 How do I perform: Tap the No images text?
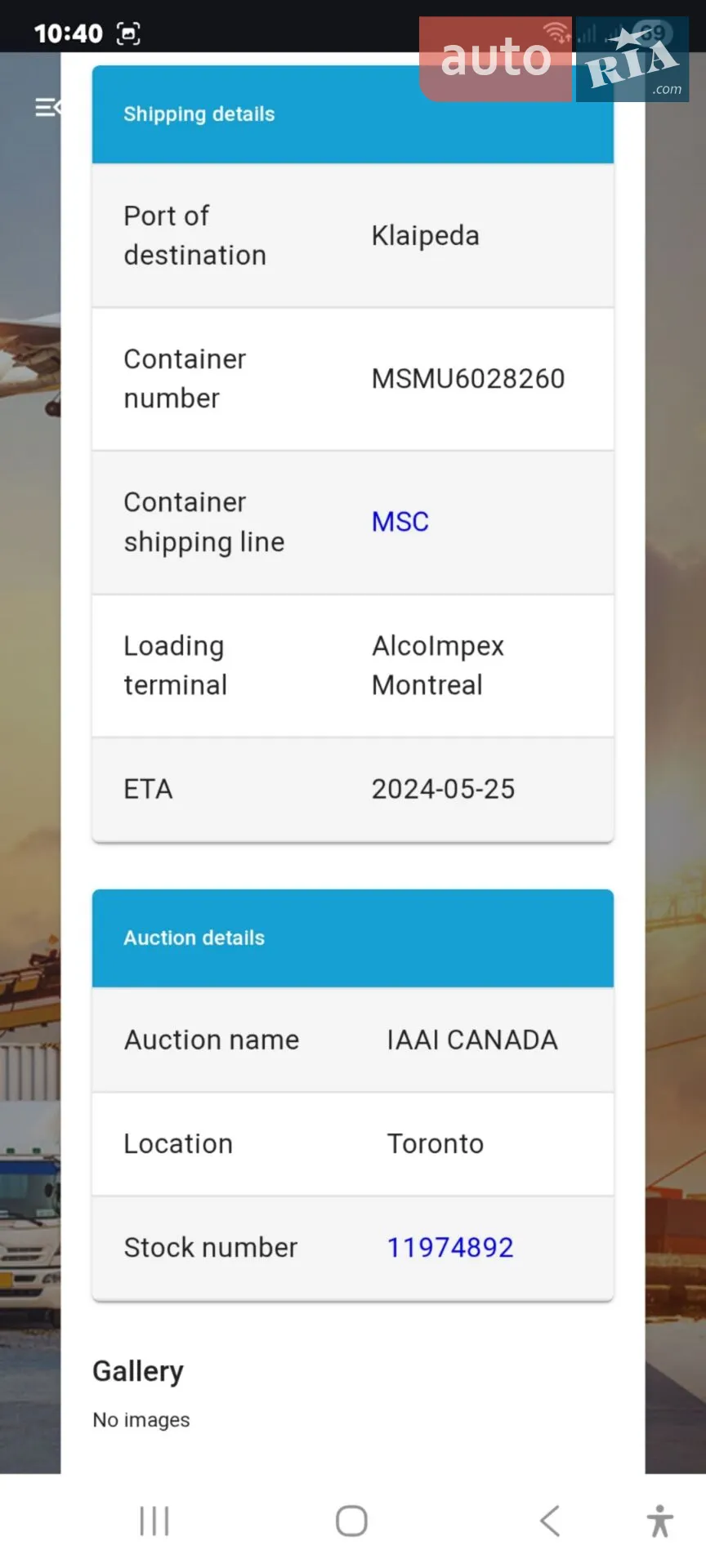(141, 1420)
